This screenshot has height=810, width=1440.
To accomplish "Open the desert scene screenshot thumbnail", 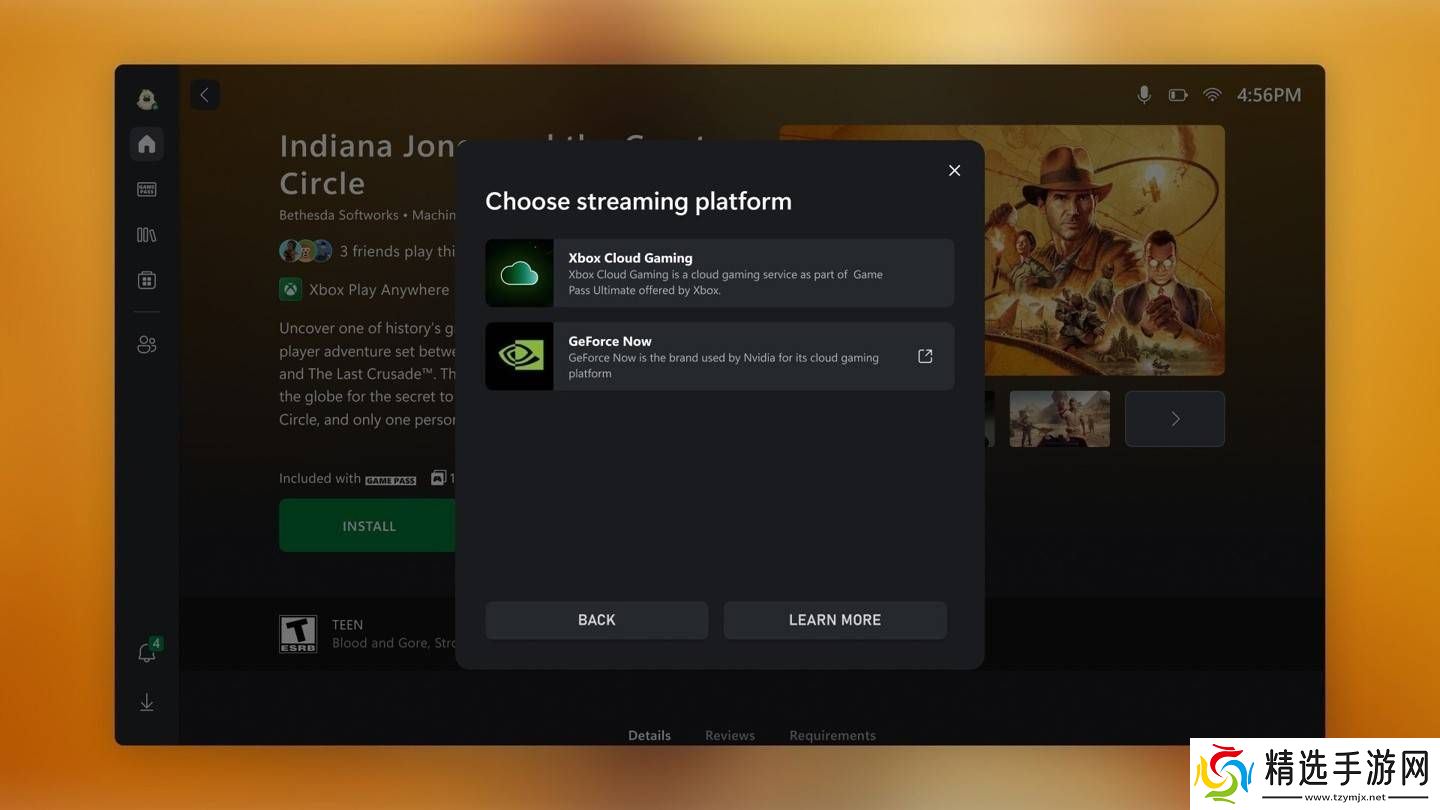I will tap(1059, 419).
